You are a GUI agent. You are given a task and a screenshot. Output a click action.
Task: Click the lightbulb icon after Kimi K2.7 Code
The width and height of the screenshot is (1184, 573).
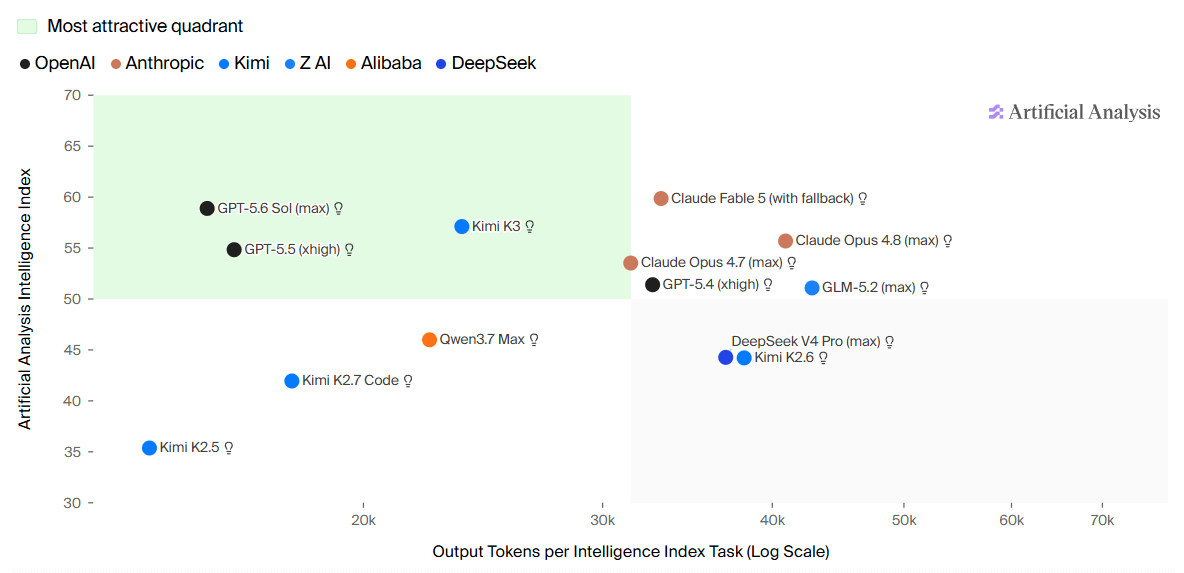click(408, 381)
